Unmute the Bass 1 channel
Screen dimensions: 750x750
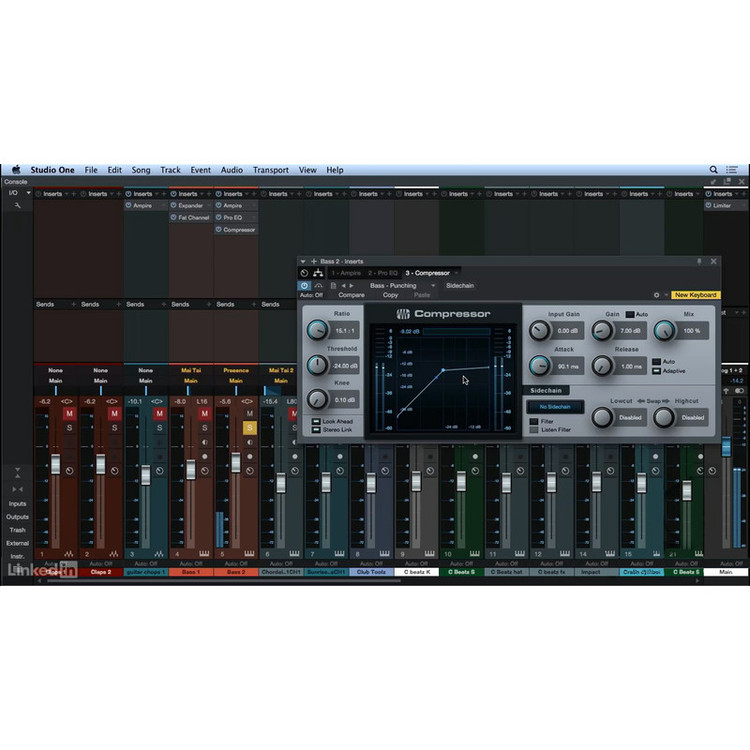(205, 413)
